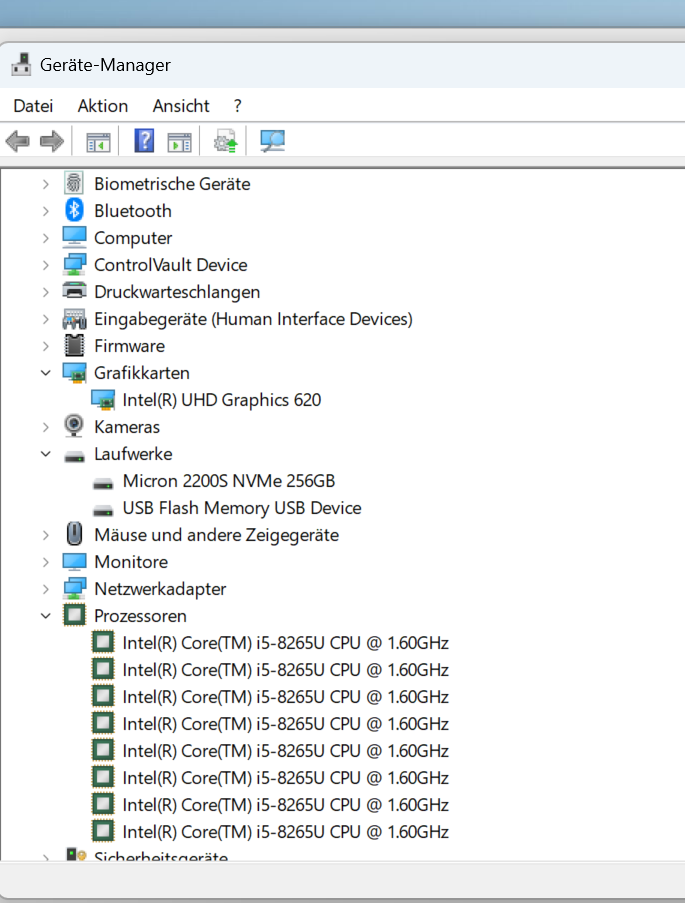Collapse the Laufwerke category chevron
The image size is (685, 903).
click(x=46, y=454)
